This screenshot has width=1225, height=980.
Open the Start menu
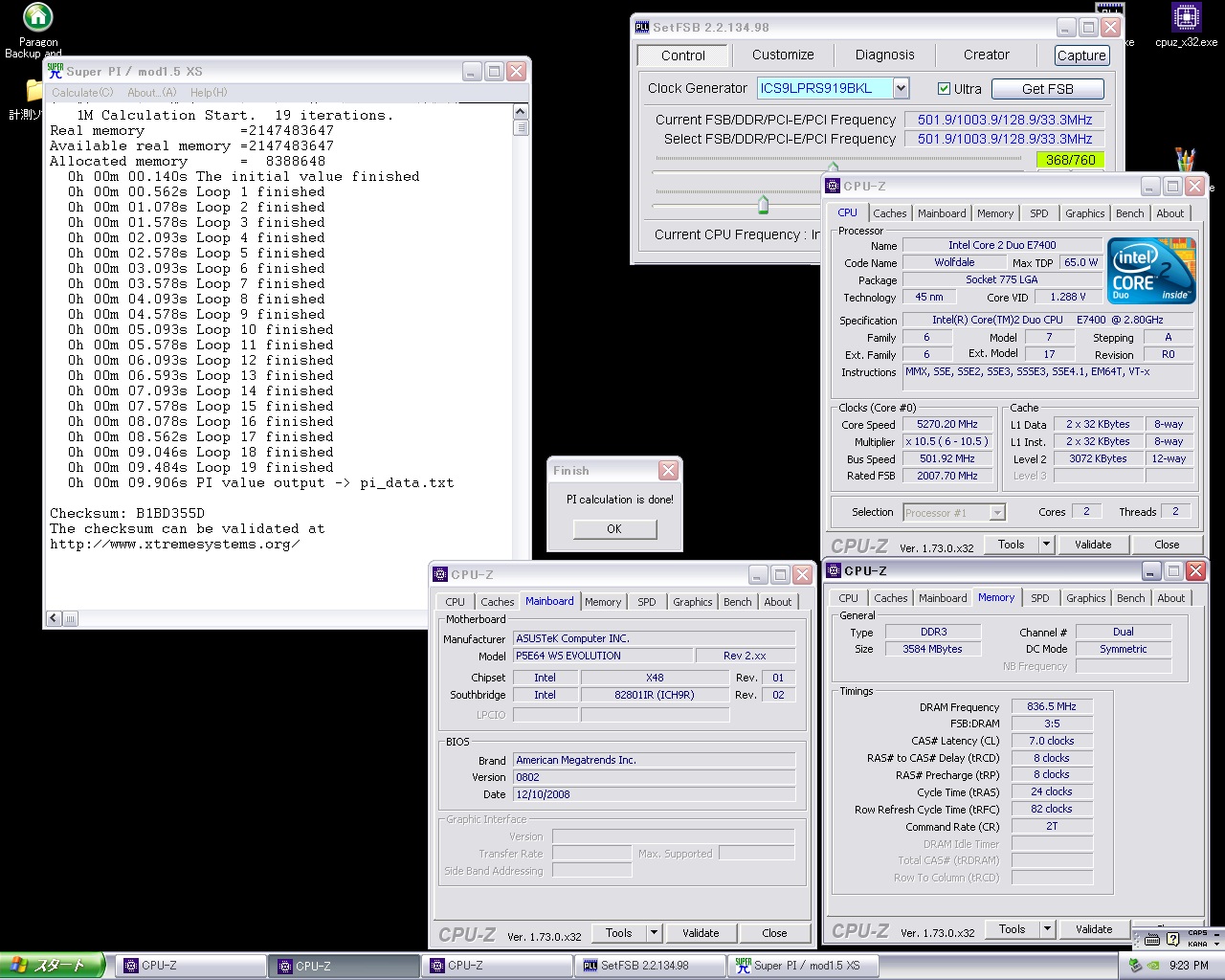pyautogui.click(x=52, y=966)
